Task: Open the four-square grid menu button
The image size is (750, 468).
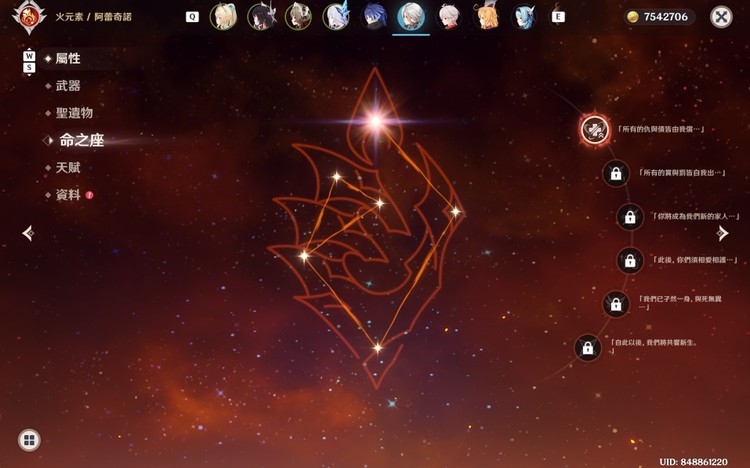Action: point(29,440)
